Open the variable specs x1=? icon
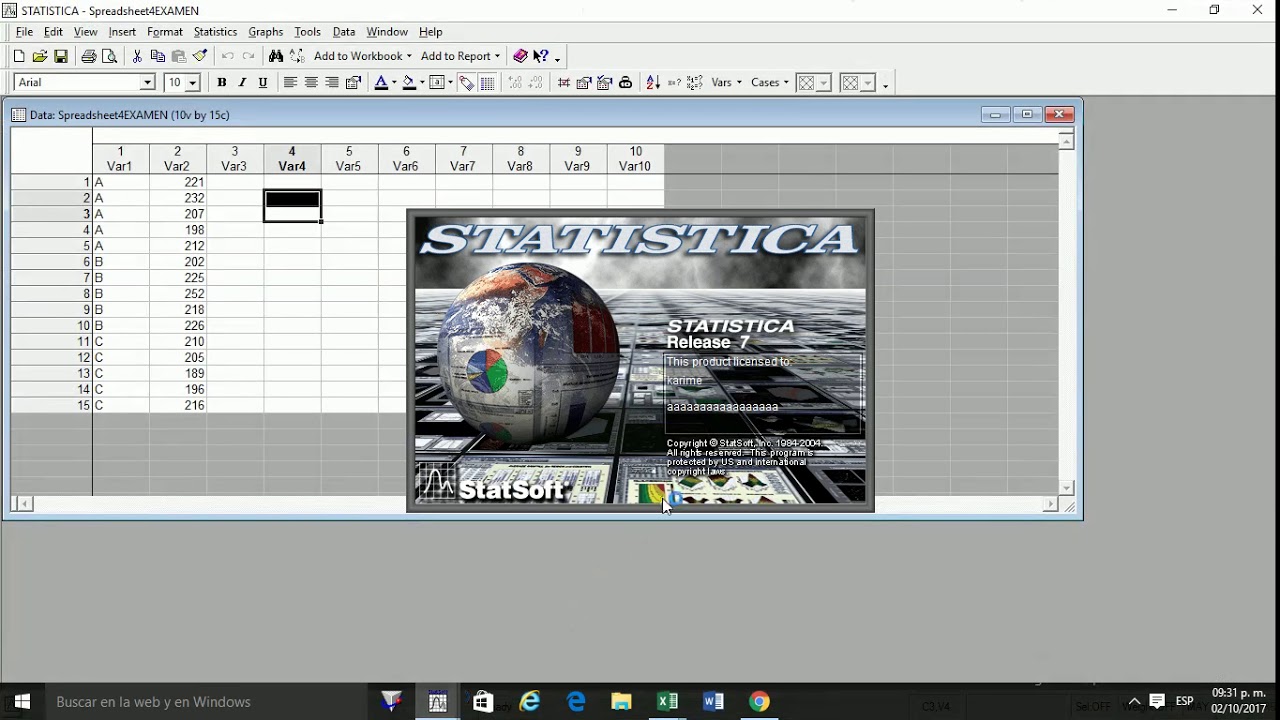Screen dimensions: 1280x720 pos(695,83)
